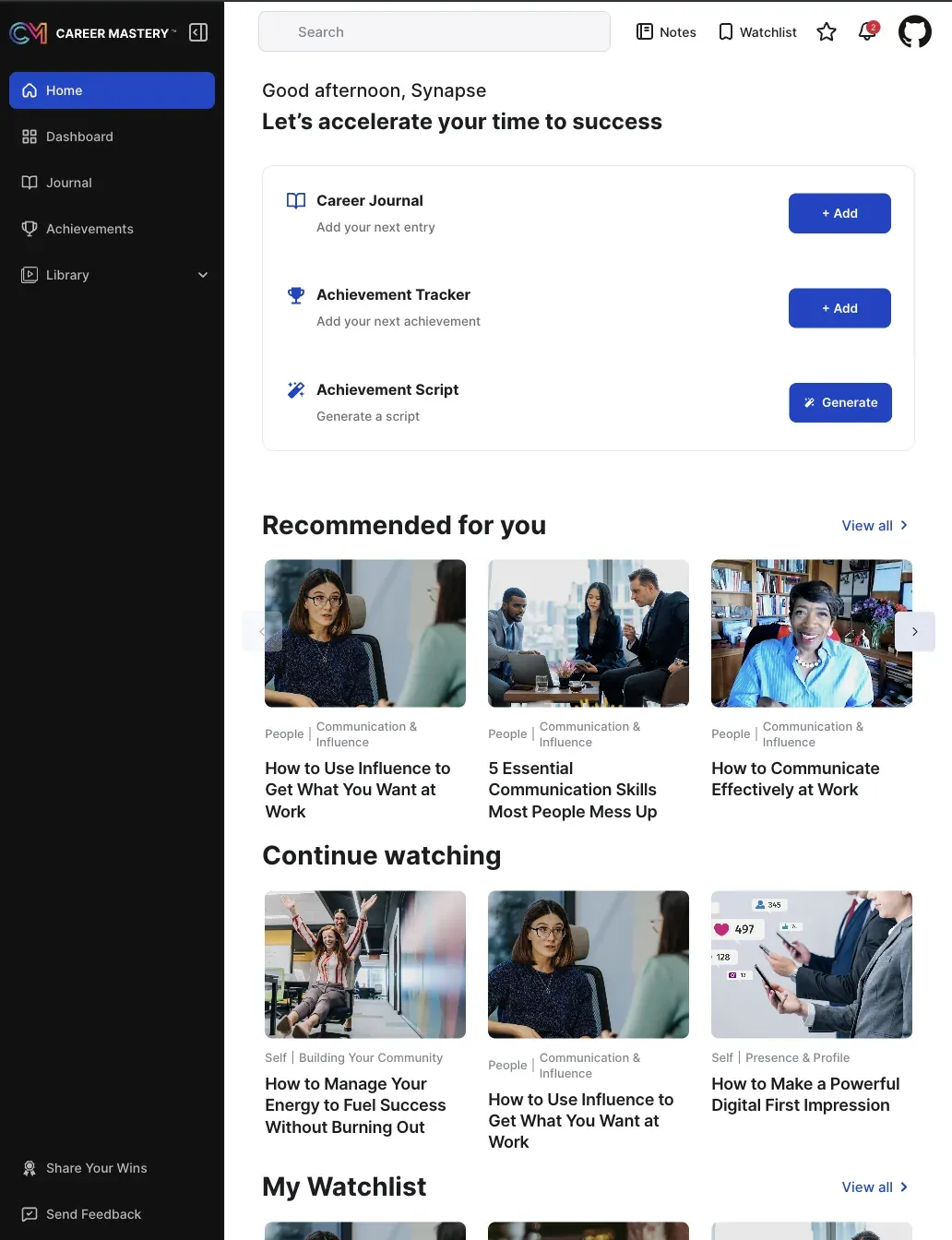952x1240 pixels.
Task: Open thumbnail Powerful Digital First Impression
Action: click(x=812, y=965)
